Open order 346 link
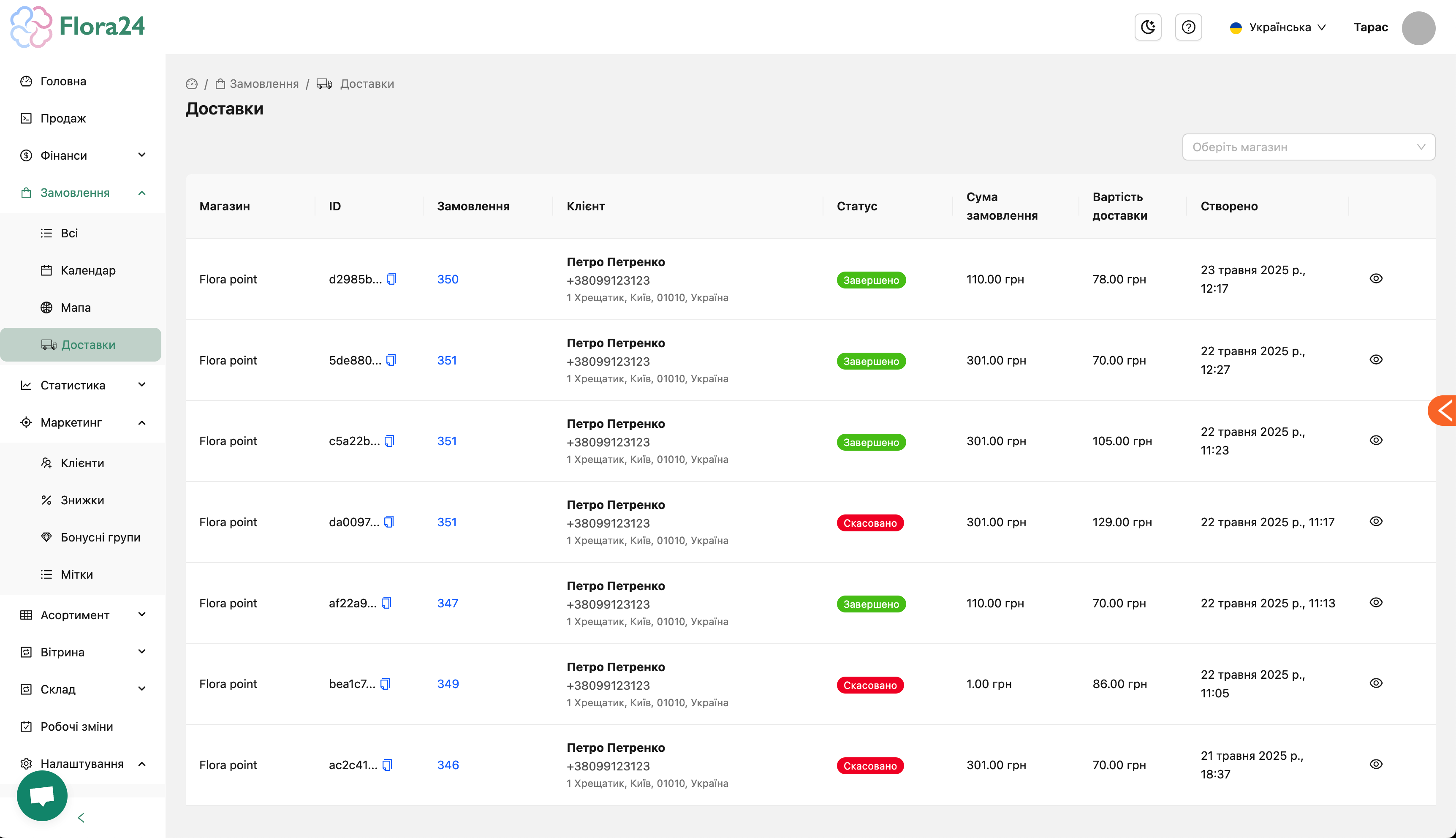Screen dimensions: 1456x838 tap(448, 765)
